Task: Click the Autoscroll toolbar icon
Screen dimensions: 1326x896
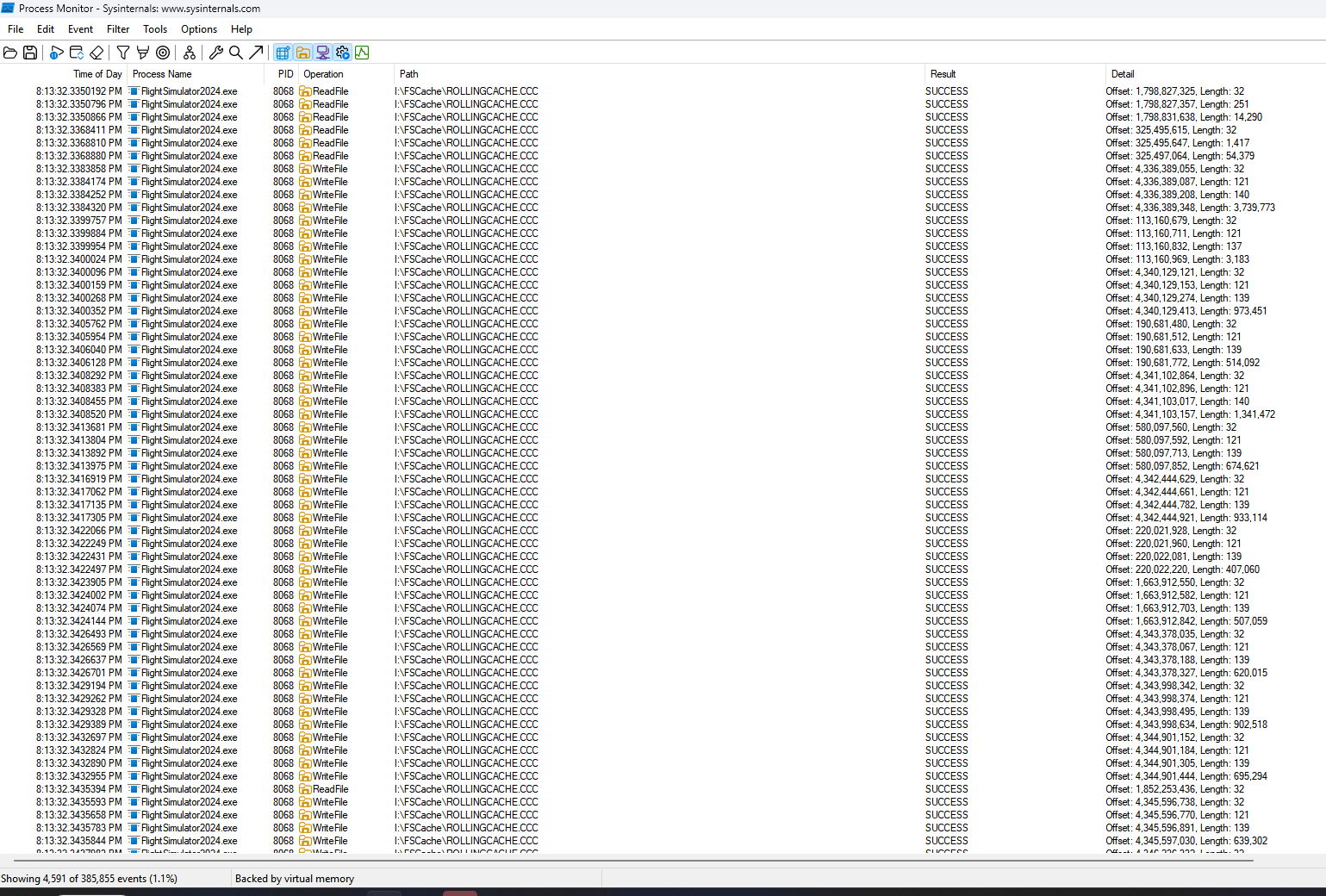Action: point(77,53)
